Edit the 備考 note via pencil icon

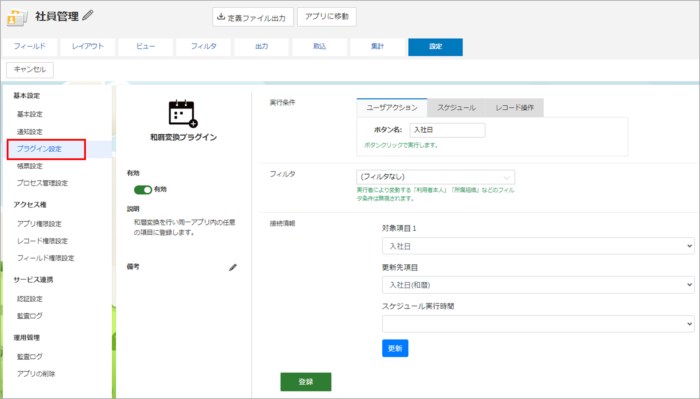click(233, 267)
